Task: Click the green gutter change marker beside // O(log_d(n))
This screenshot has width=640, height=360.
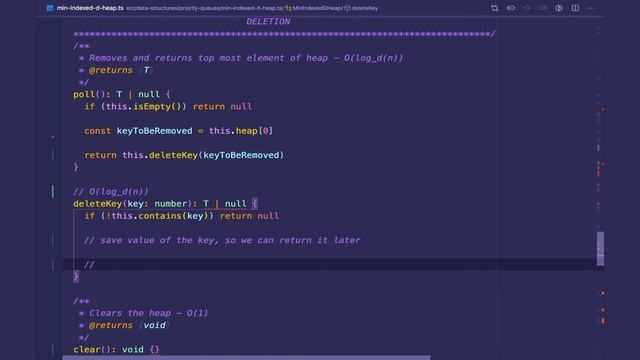Action: 53,191
